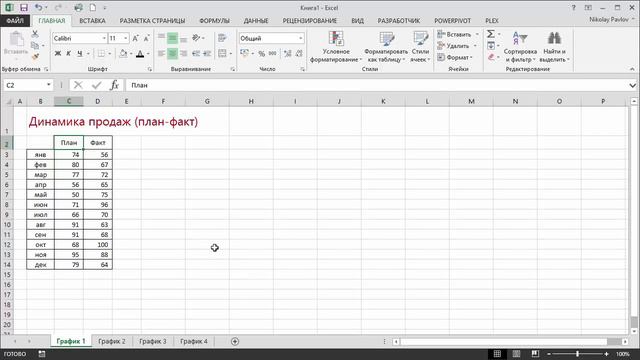Click the Accounting number format icon
The width and height of the screenshot is (640, 360).
pyautogui.click(x=244, y=53)
